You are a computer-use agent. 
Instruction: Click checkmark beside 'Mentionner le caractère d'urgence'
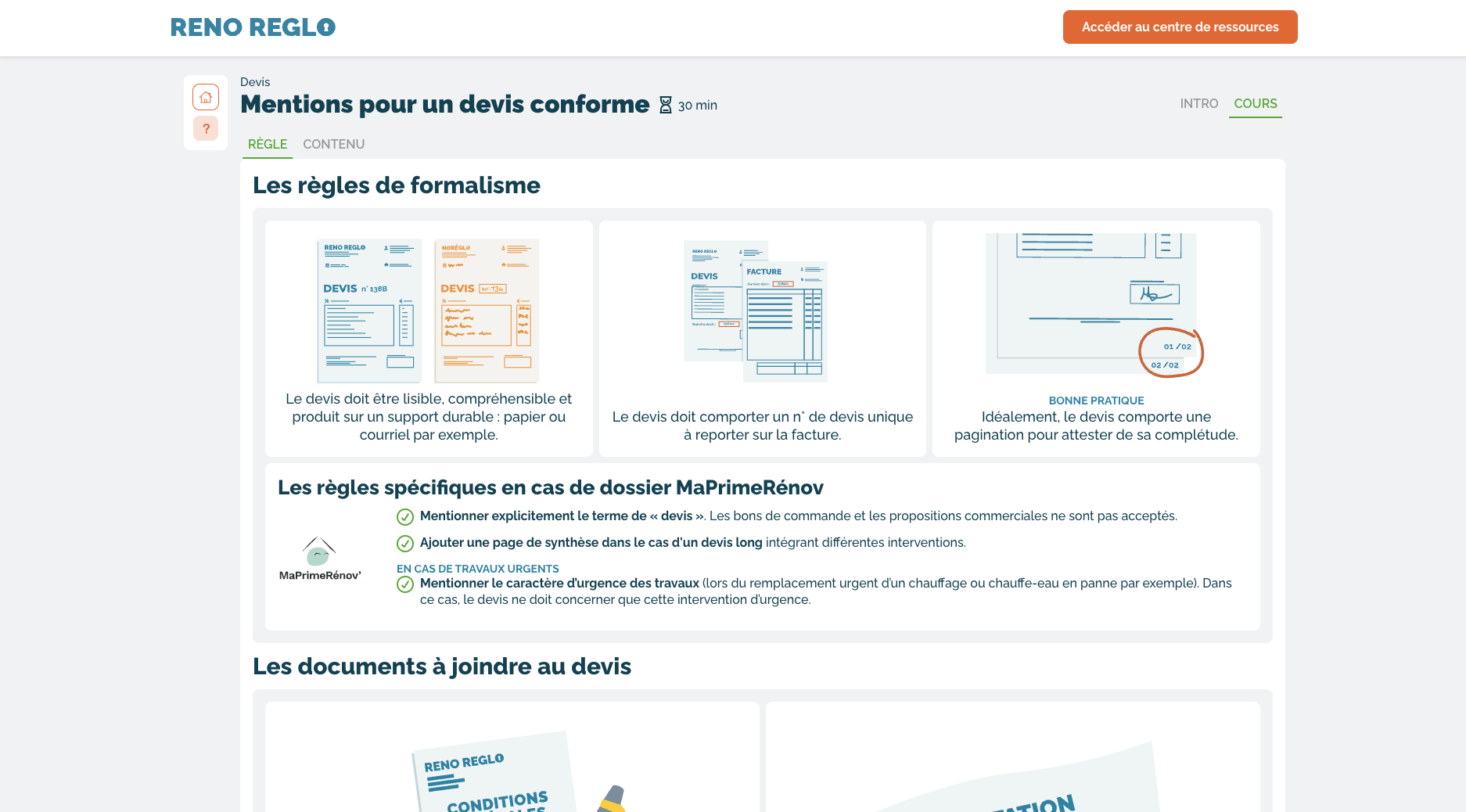[x=405, y=584]
